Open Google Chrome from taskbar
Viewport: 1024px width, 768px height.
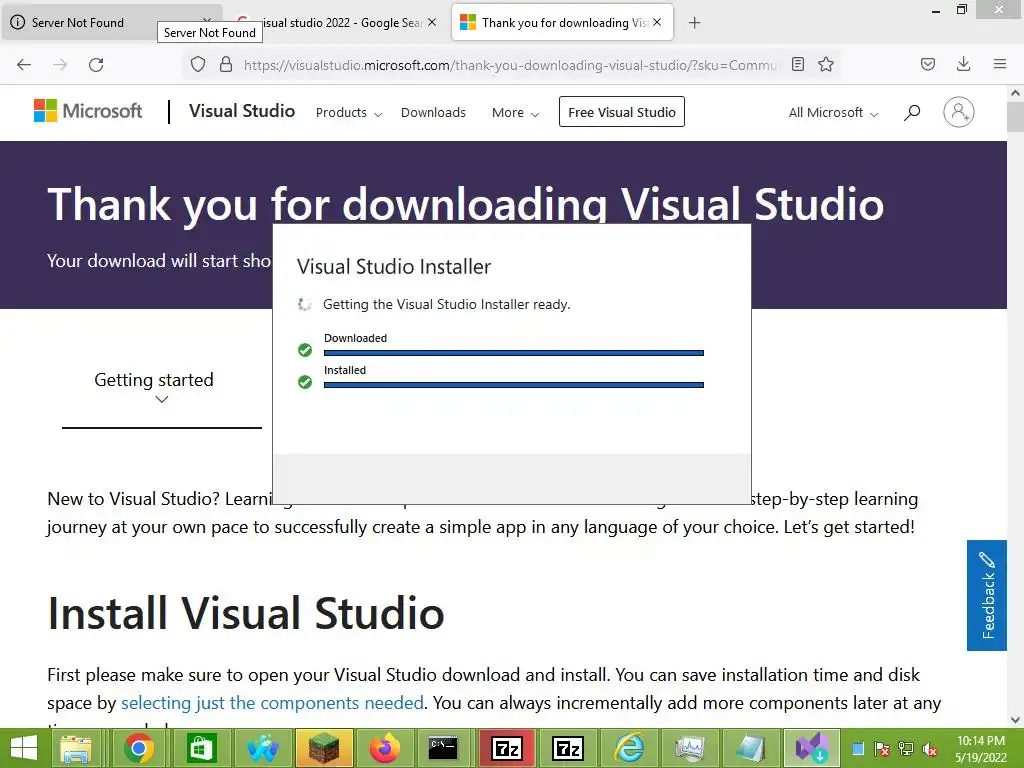click(x=138, y=748)
